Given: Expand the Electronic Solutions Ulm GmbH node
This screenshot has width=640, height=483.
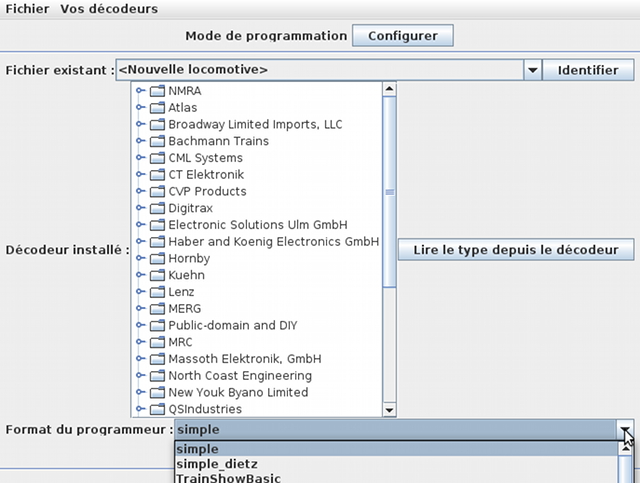Looking at the screenshot, I should tap(140, 225).
